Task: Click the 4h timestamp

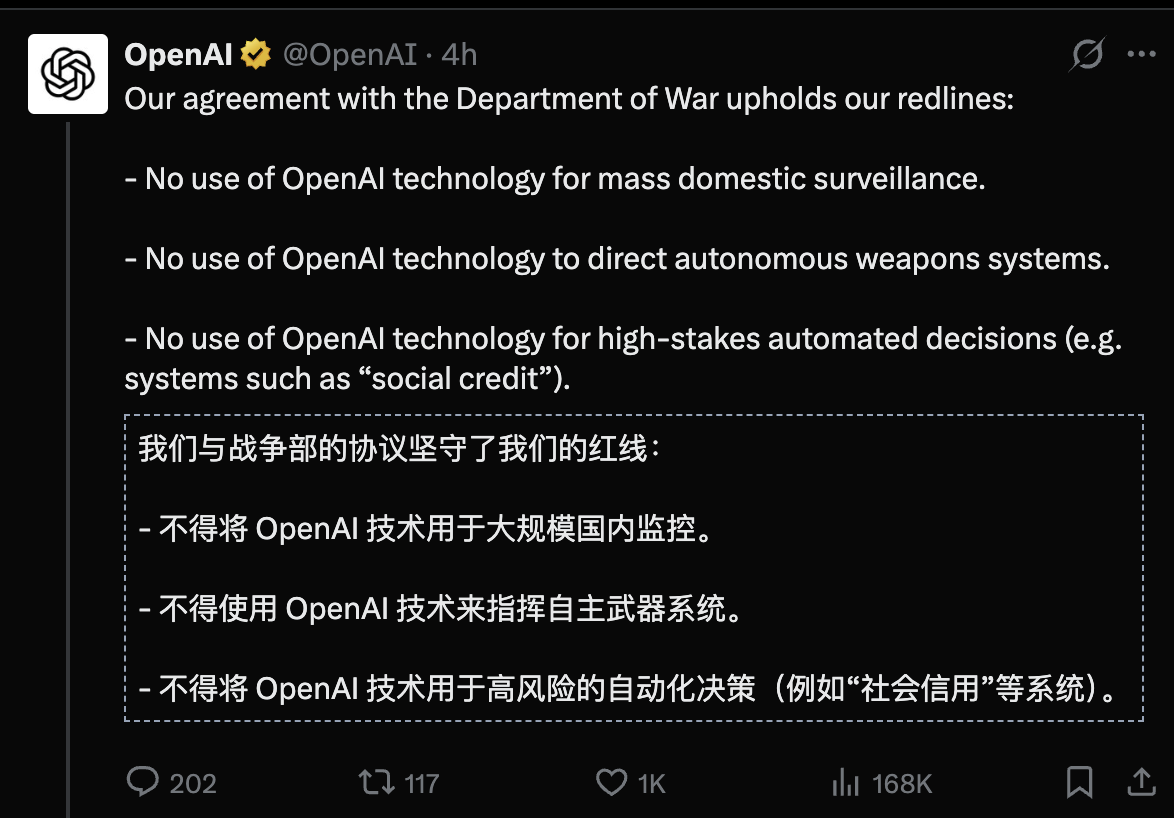Action: [x=459, y=55]
